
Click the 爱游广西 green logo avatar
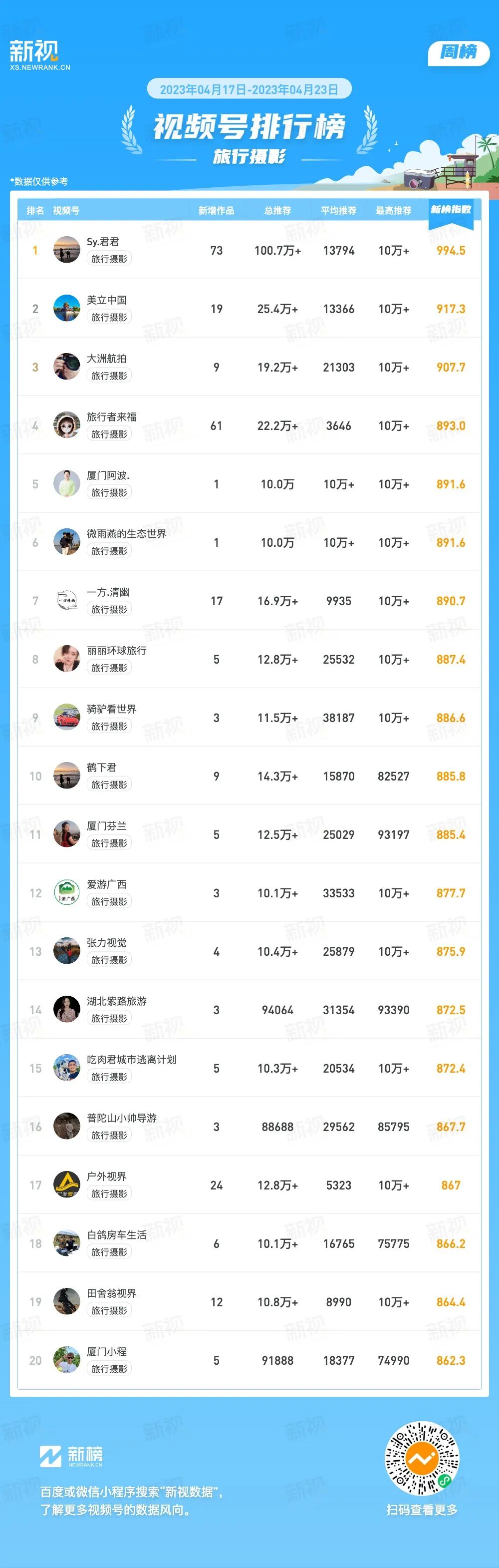pos(67,893)
